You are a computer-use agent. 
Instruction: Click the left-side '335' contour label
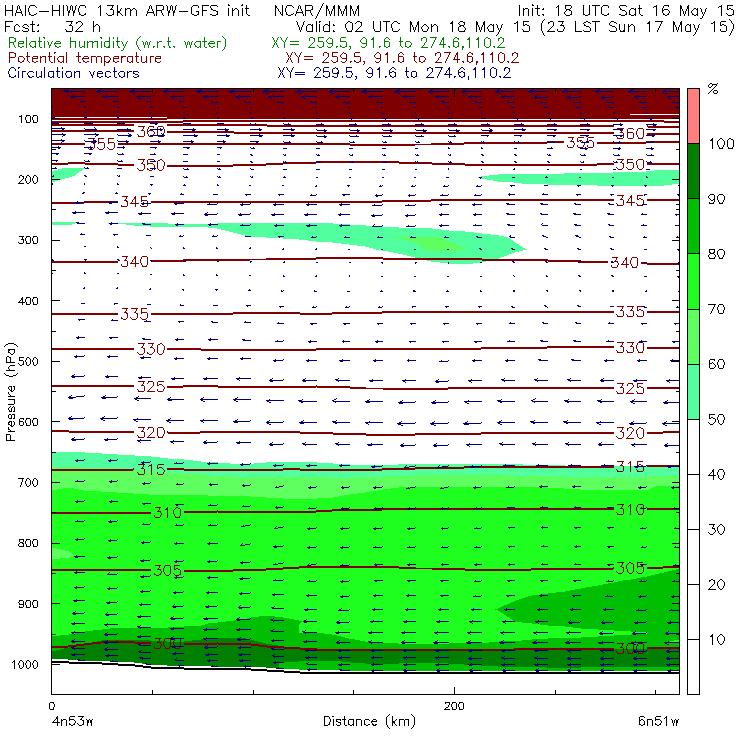click(x=135, y=314)
